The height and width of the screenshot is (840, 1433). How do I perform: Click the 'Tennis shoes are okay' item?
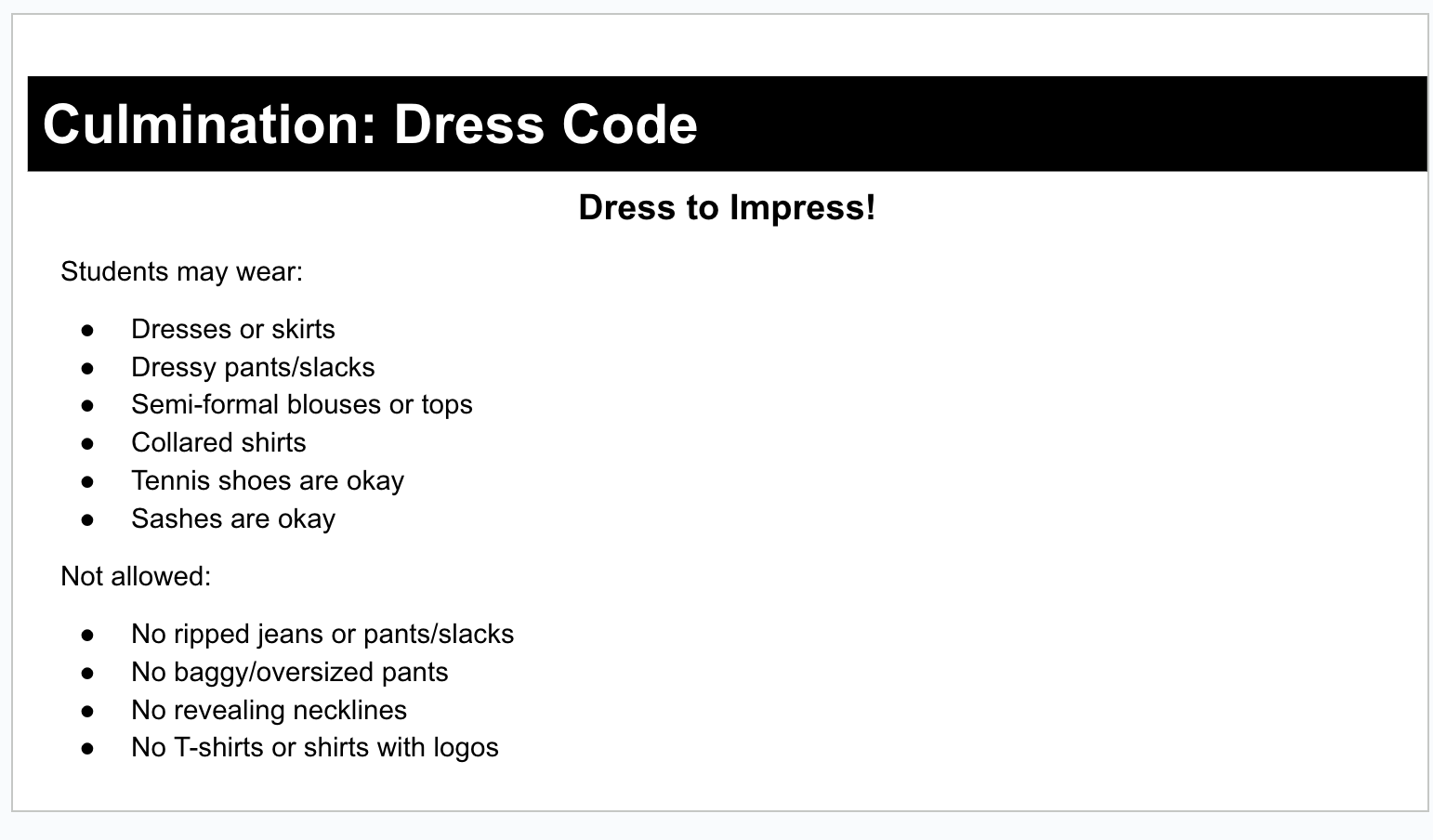(268, 480)
